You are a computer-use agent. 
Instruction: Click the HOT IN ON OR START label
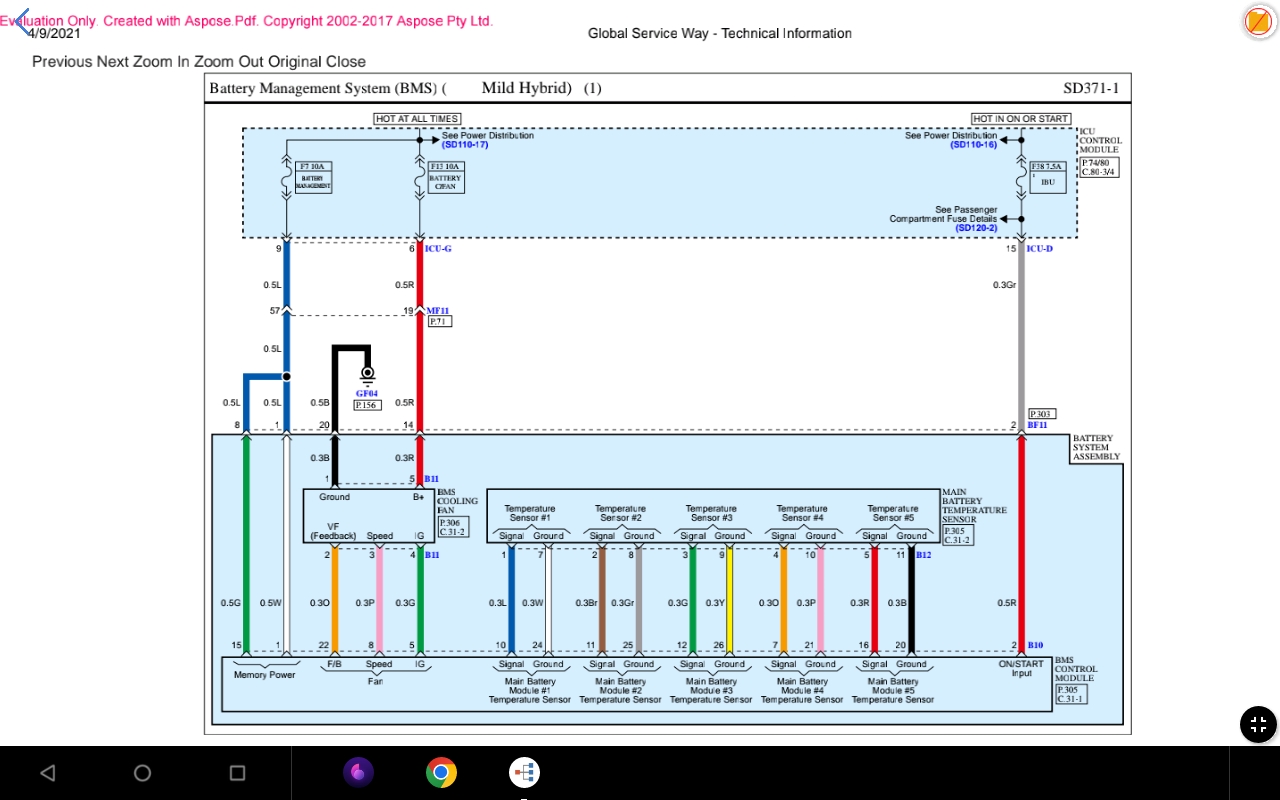(1021, 119)
